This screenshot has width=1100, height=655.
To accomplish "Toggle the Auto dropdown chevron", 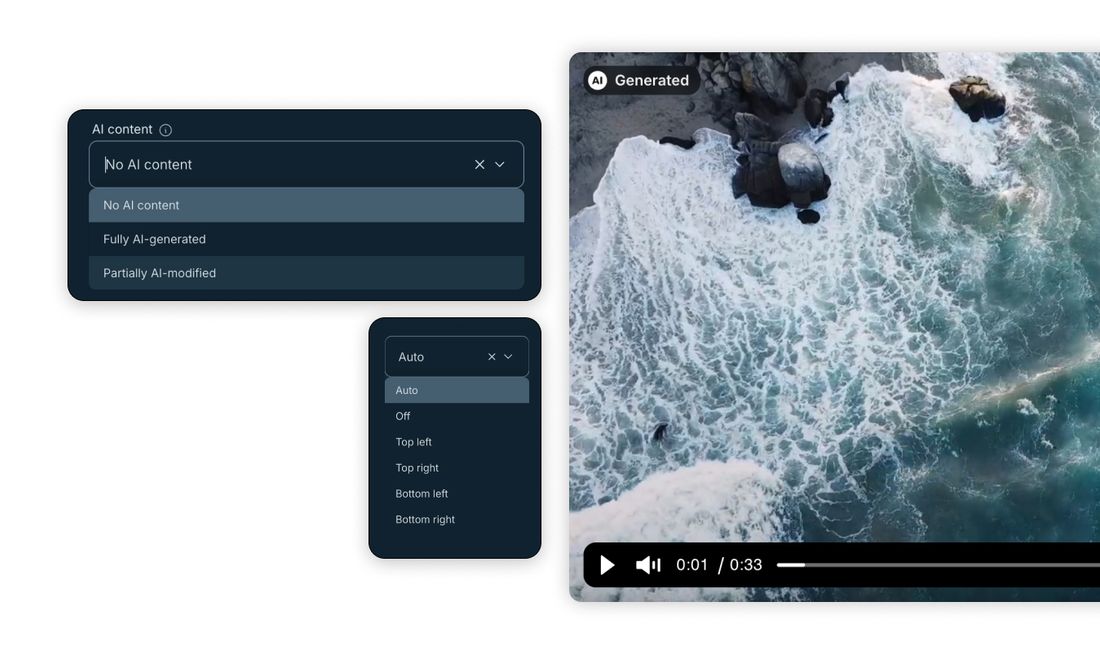I will [x=509, y=357].
